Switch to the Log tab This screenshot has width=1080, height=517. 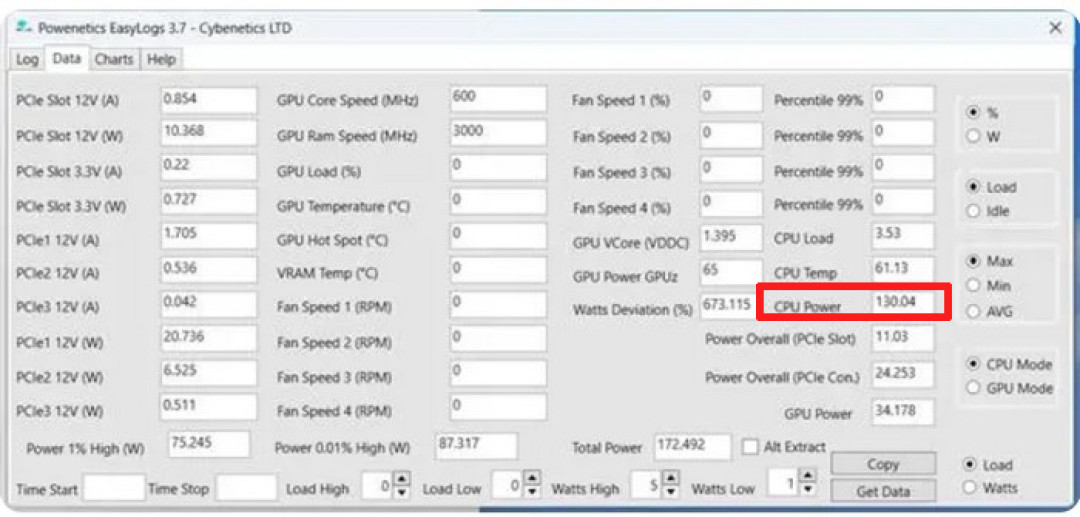(x=27, y=60)
